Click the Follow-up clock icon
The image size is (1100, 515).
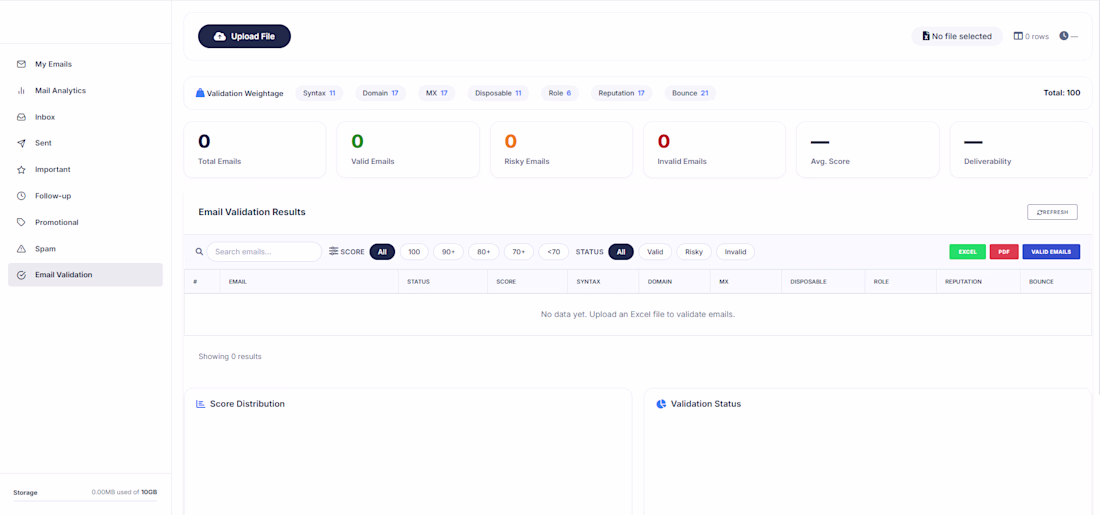21,196
